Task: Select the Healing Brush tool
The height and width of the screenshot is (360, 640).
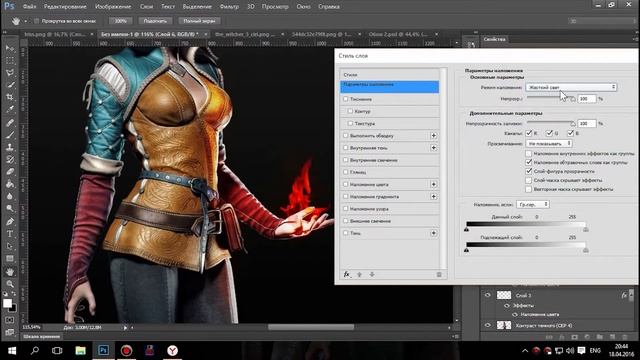Action: (x=10, y=122)
